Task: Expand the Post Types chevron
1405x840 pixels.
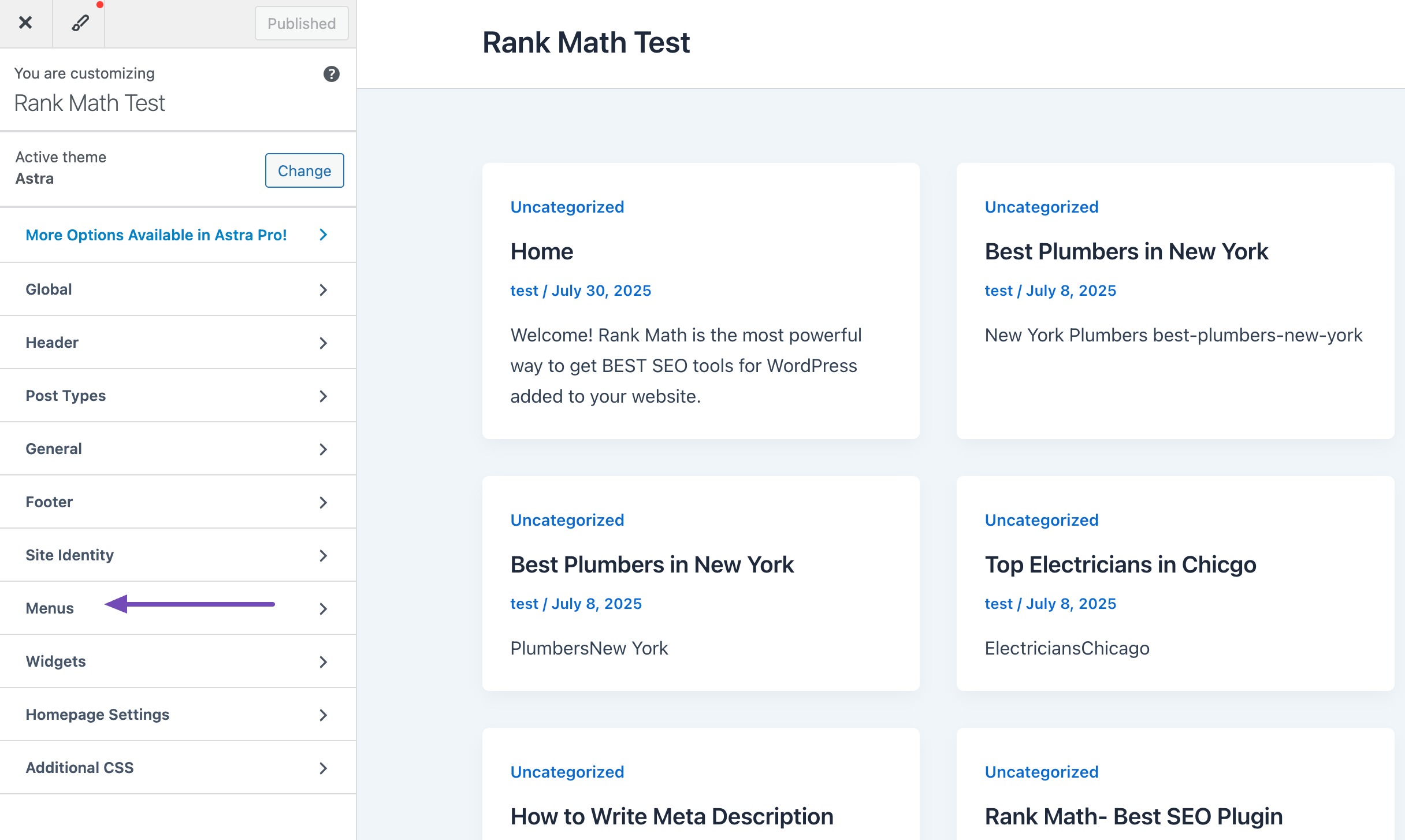Action: pos(324,396)
